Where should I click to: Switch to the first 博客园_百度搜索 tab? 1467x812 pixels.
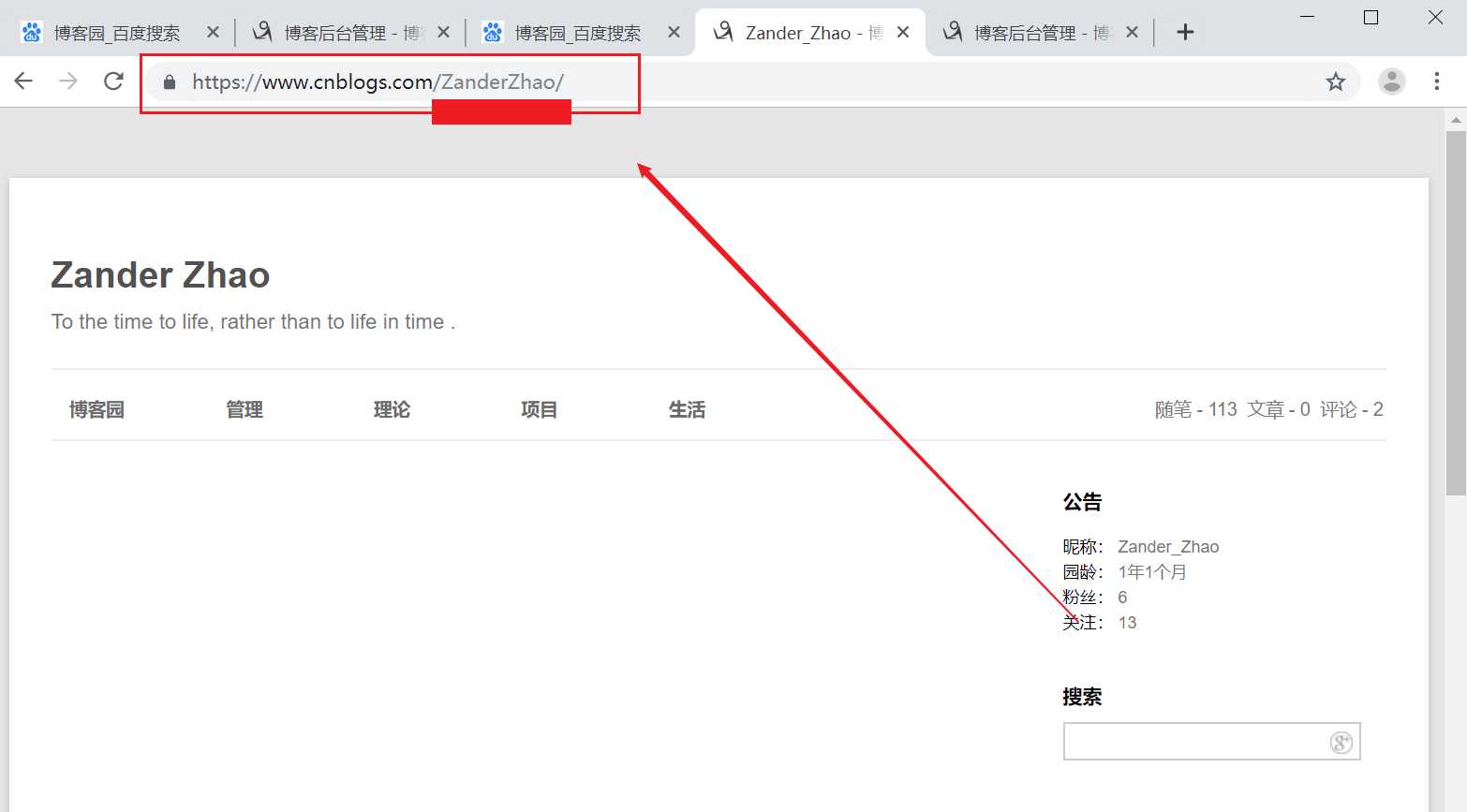(x=116, y=33)
